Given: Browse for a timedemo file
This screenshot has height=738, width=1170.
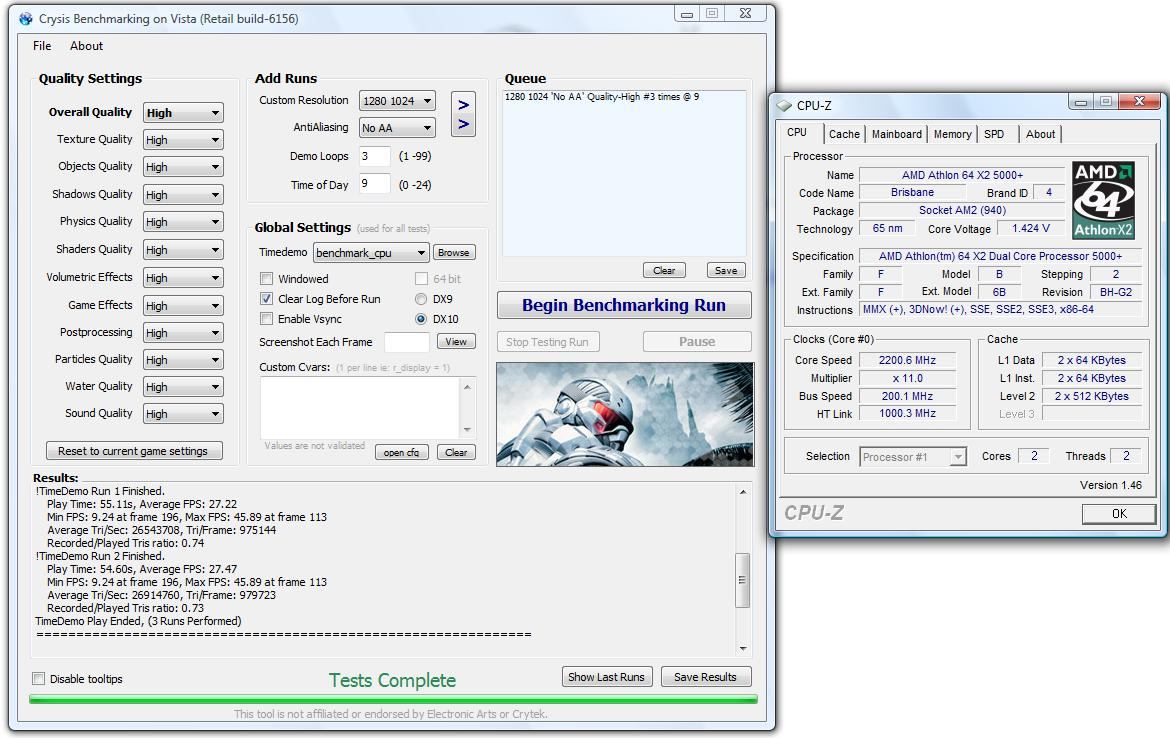Looking at the screenshot, I should (x=454, y=253).
